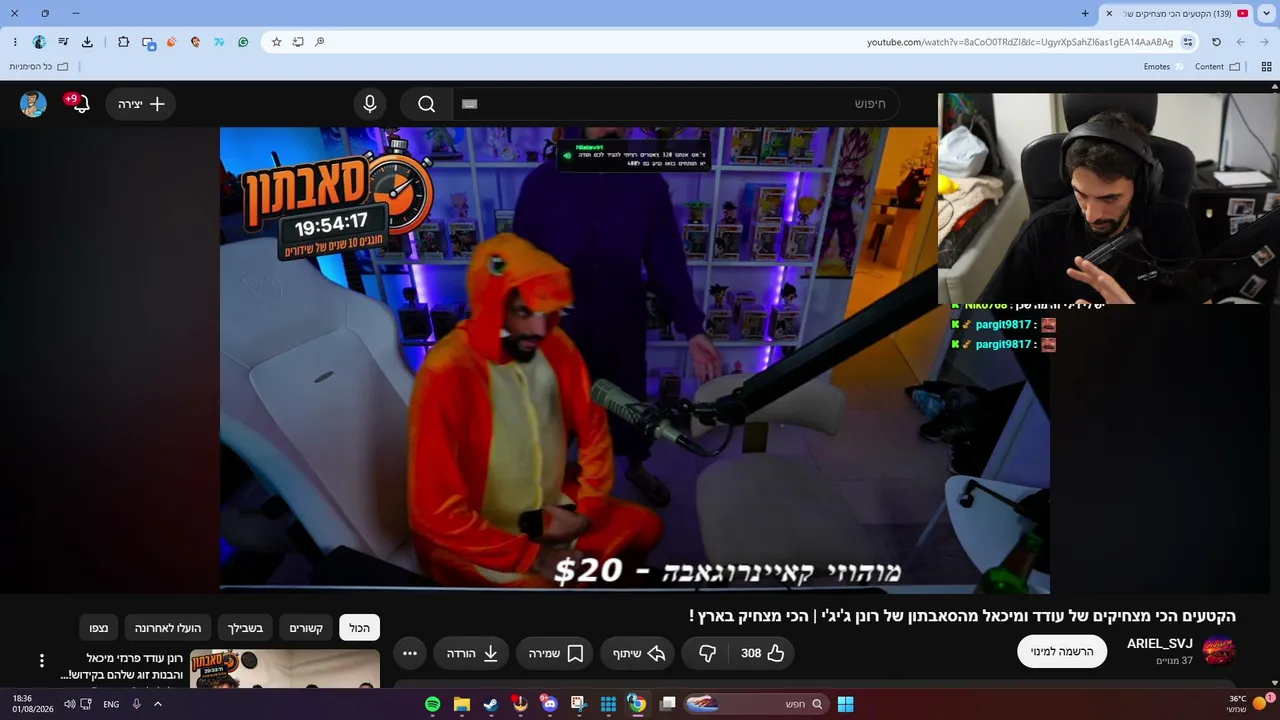Focus the YouTube search field
The width and height of the screenshot is (1280, 720).
click(676, 104)
